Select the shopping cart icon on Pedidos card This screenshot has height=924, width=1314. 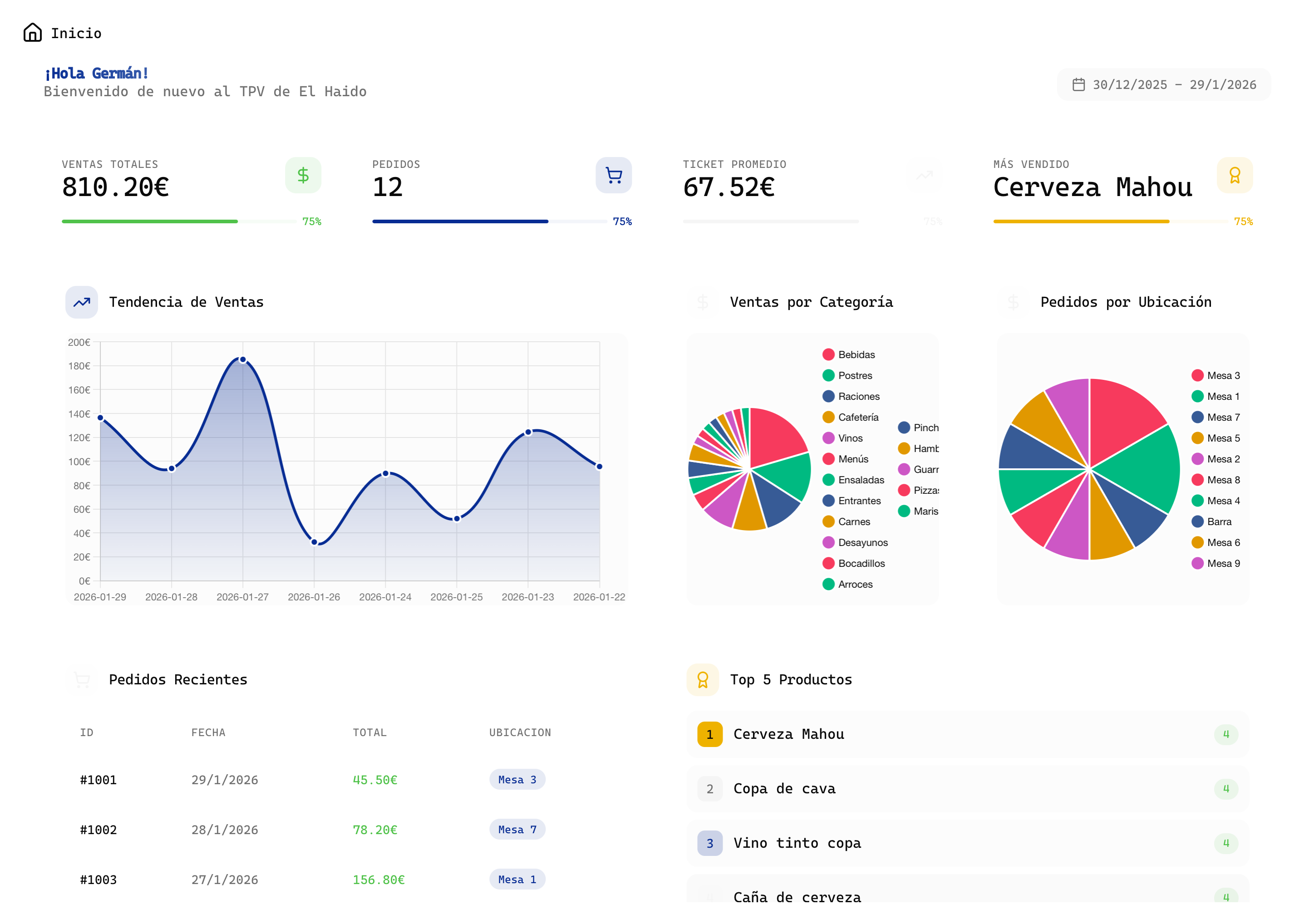[x=614, y=175]
